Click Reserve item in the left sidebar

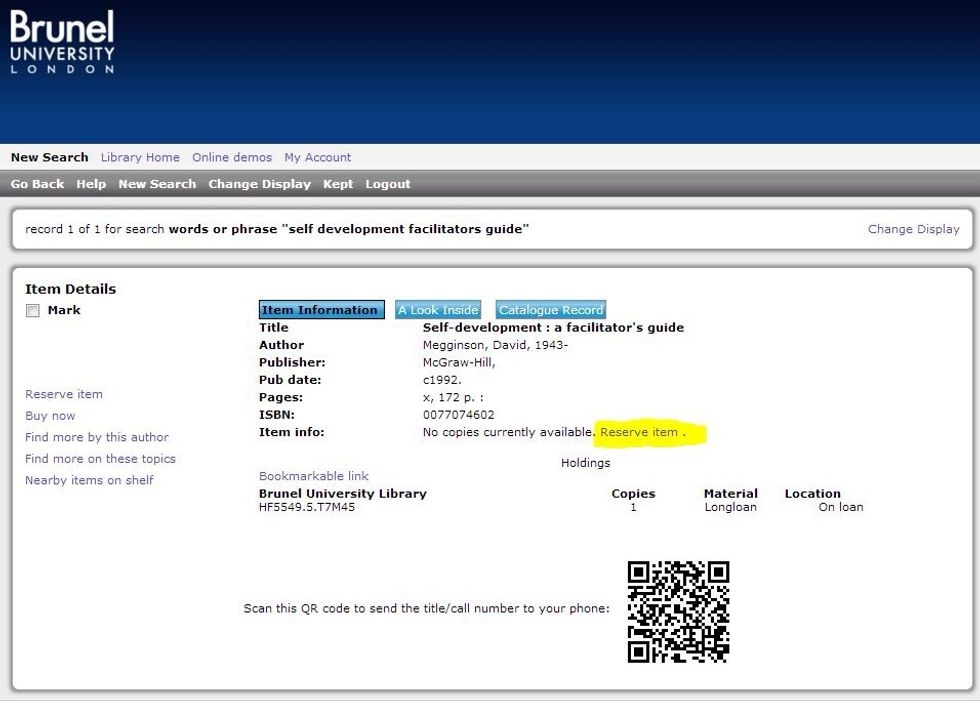[64, 394]
